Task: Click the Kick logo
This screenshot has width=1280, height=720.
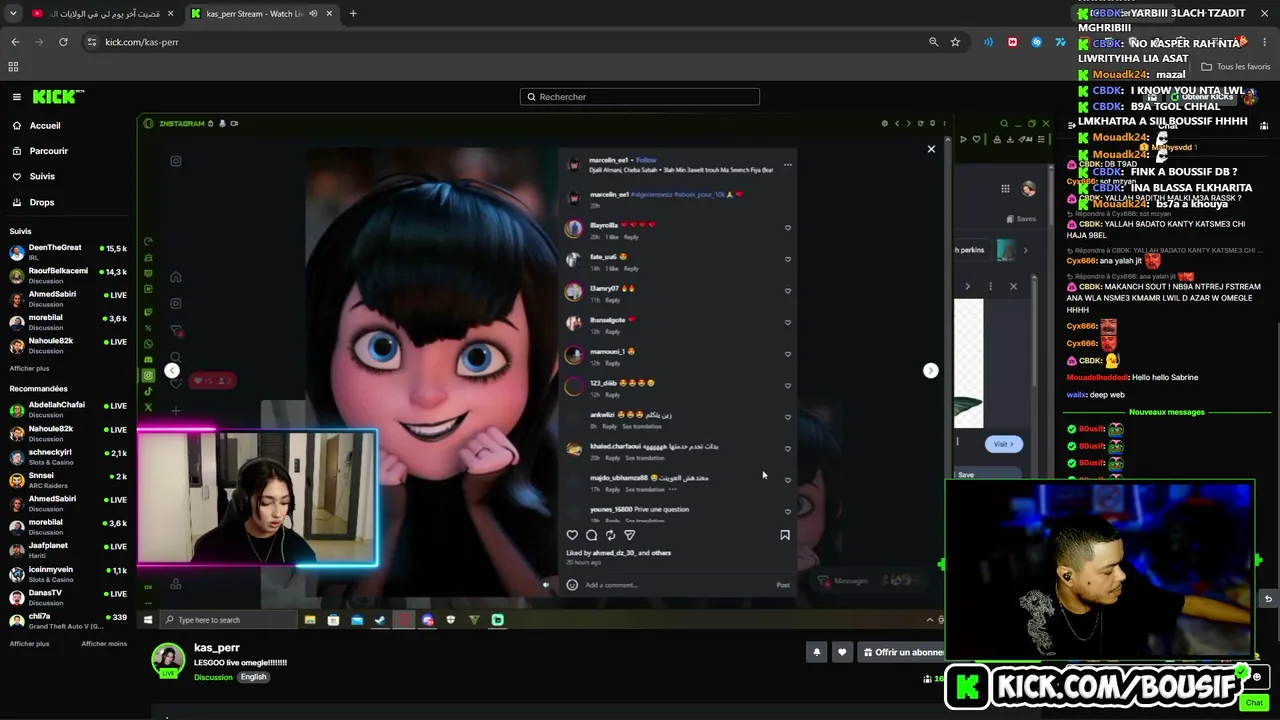Action: (58, 97)
